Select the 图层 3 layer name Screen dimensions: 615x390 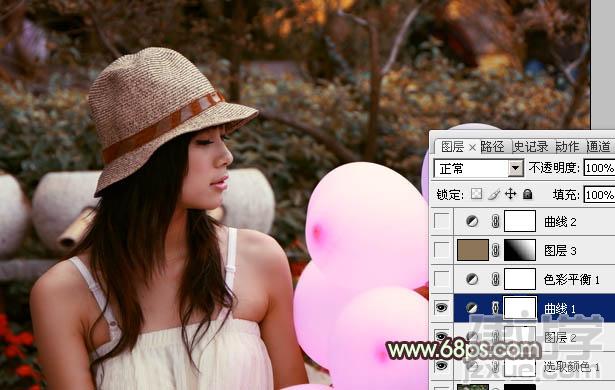560,251
